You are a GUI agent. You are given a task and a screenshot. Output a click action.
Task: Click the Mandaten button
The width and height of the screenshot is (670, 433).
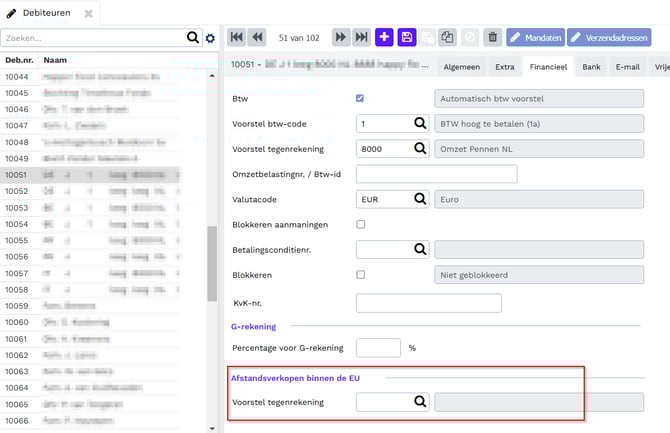coord(535,37)
